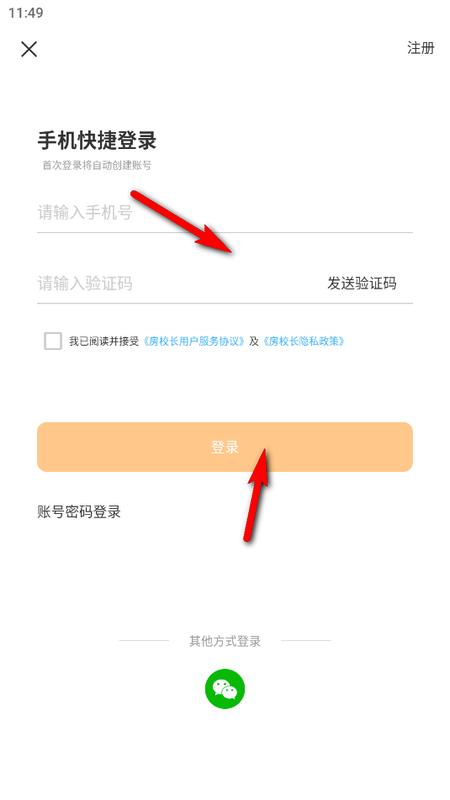Tap the green WeChat login icon
This screenshot has width=450, height=800.
pos(225,689)
